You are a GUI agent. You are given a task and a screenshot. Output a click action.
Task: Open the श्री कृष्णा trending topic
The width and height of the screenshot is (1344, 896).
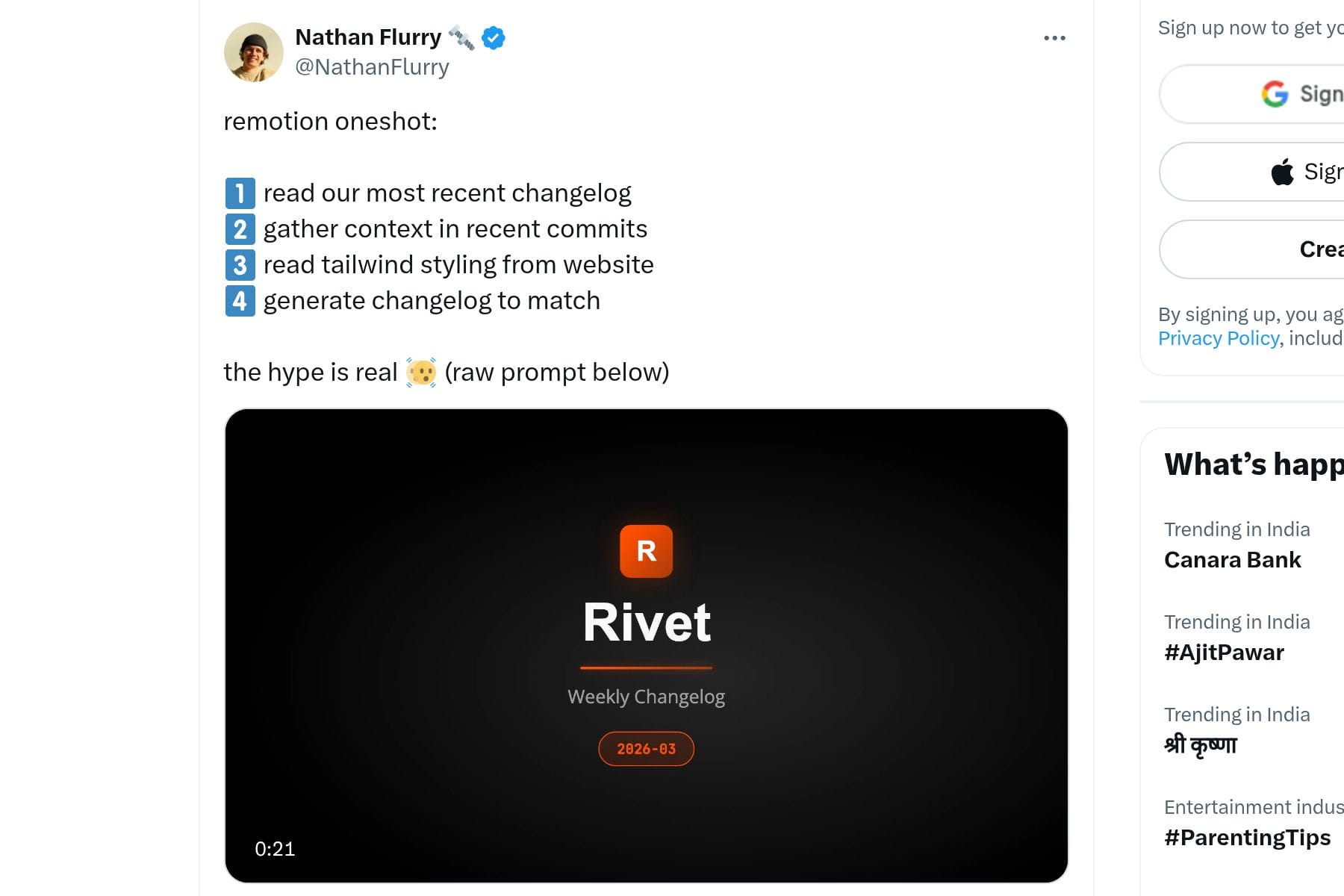(1200, 745)
